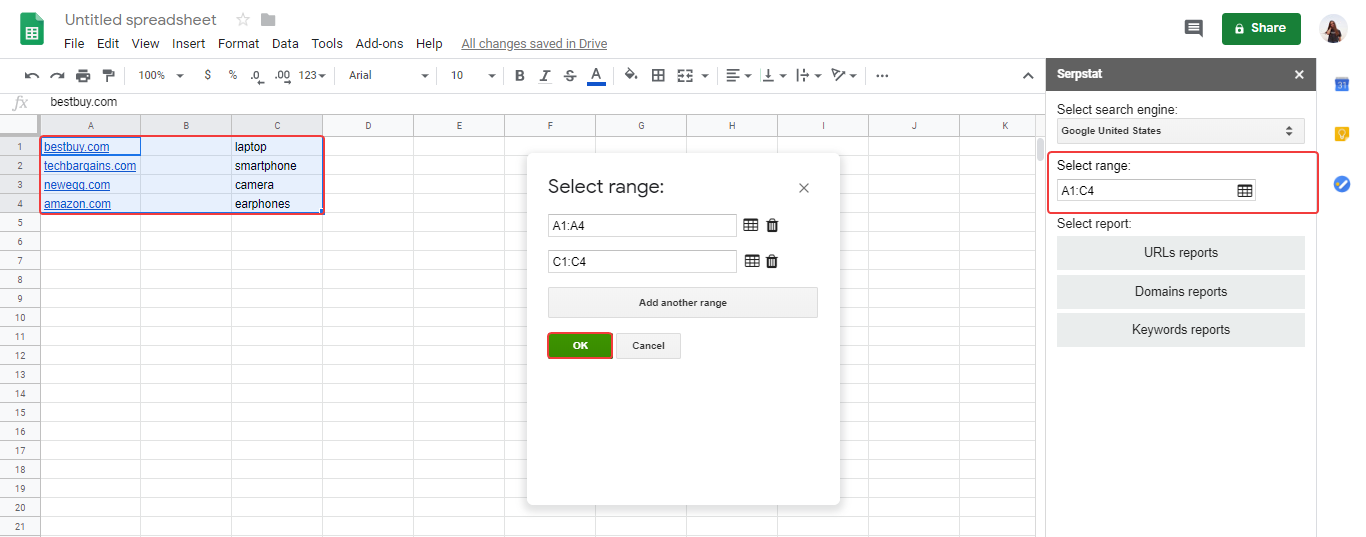Image resolution: width=1366 pixels, height=537 pixels.
Task: Collapse the menus with toolbar chevron
Action: (x=1027, y=76)
